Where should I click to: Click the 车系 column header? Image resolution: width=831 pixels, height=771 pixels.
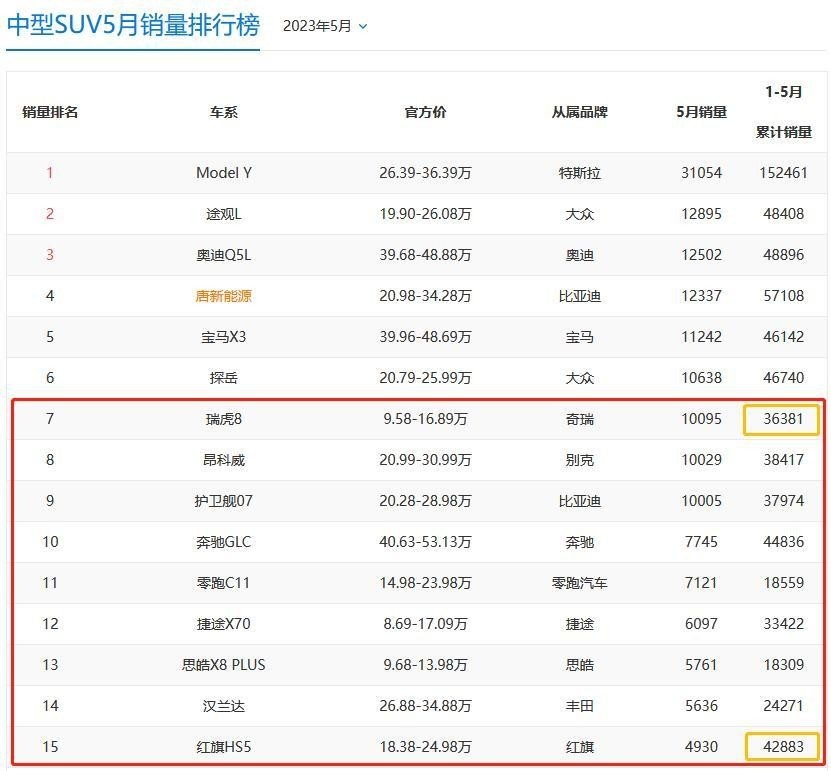224,112
